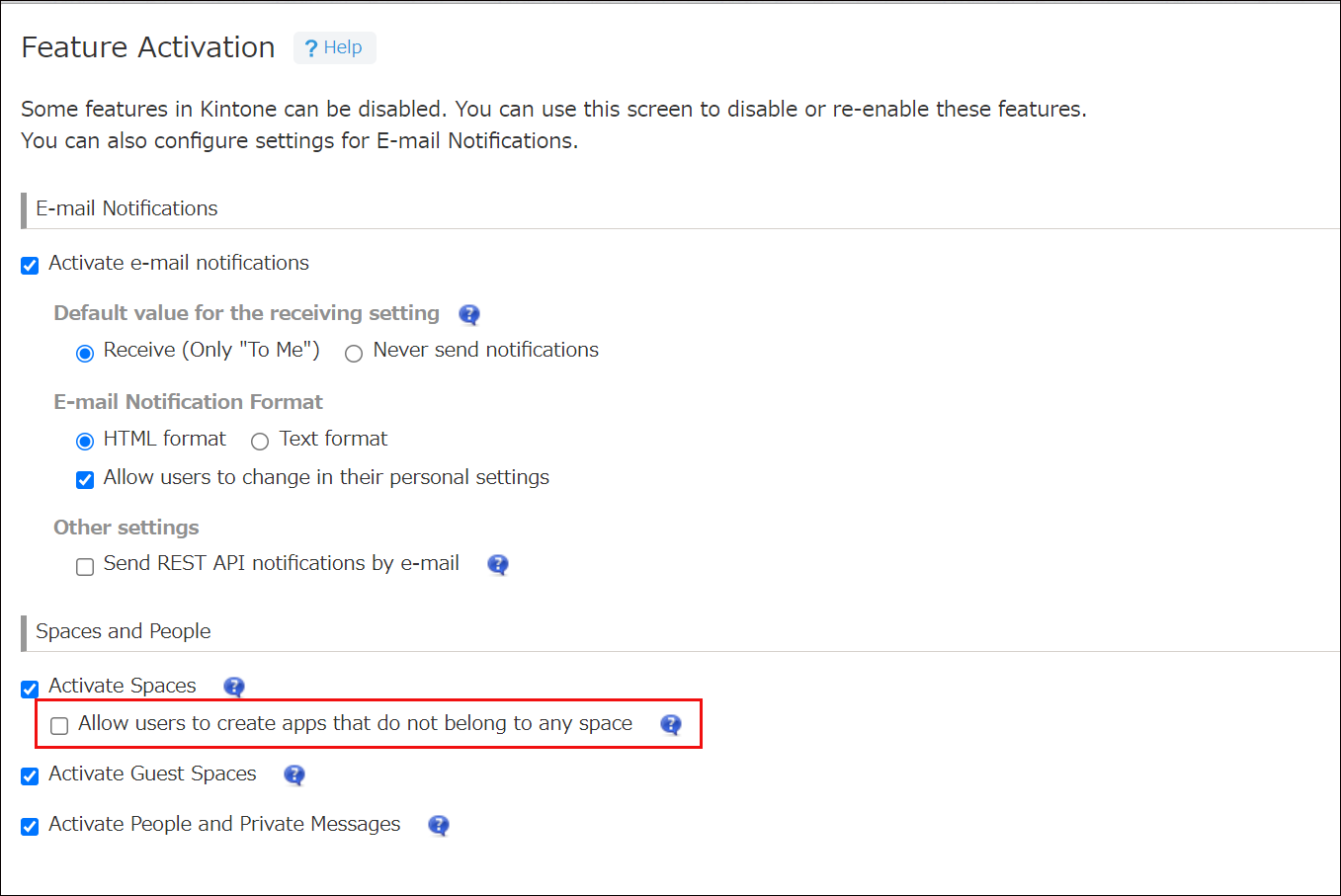Click the help icon beside "Default value for the receiving setting"

[468, 314]
